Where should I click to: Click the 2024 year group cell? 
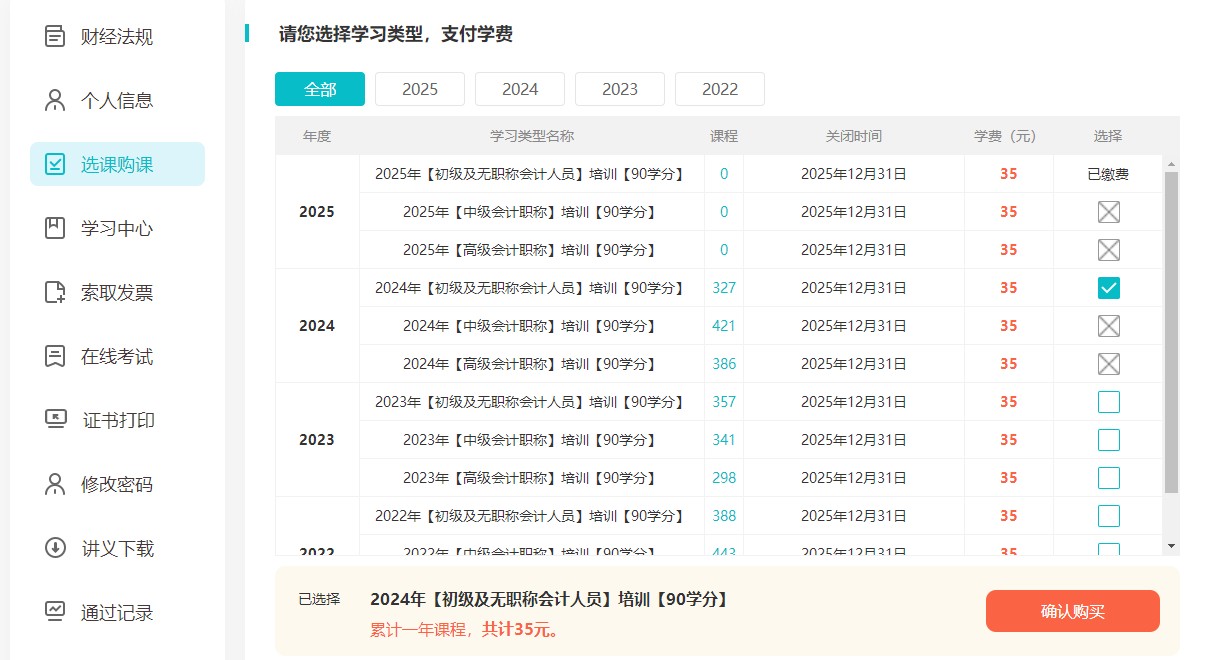tap(317, 326)
